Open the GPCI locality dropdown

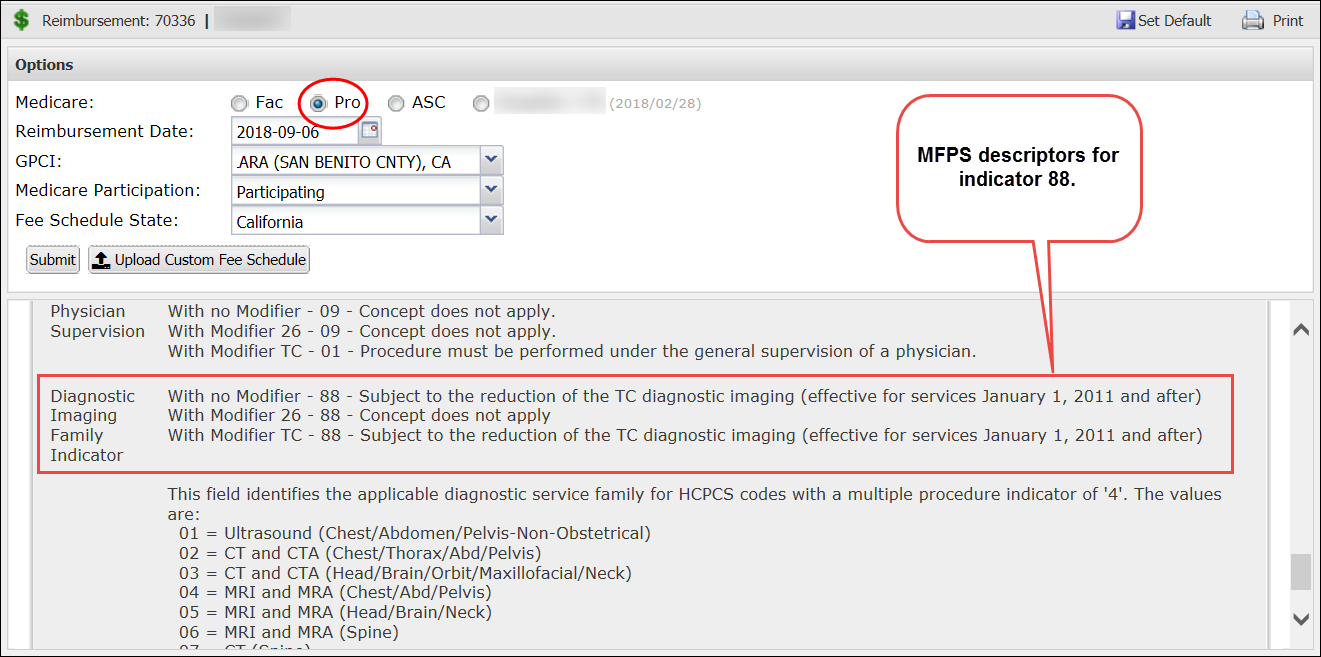490,161
